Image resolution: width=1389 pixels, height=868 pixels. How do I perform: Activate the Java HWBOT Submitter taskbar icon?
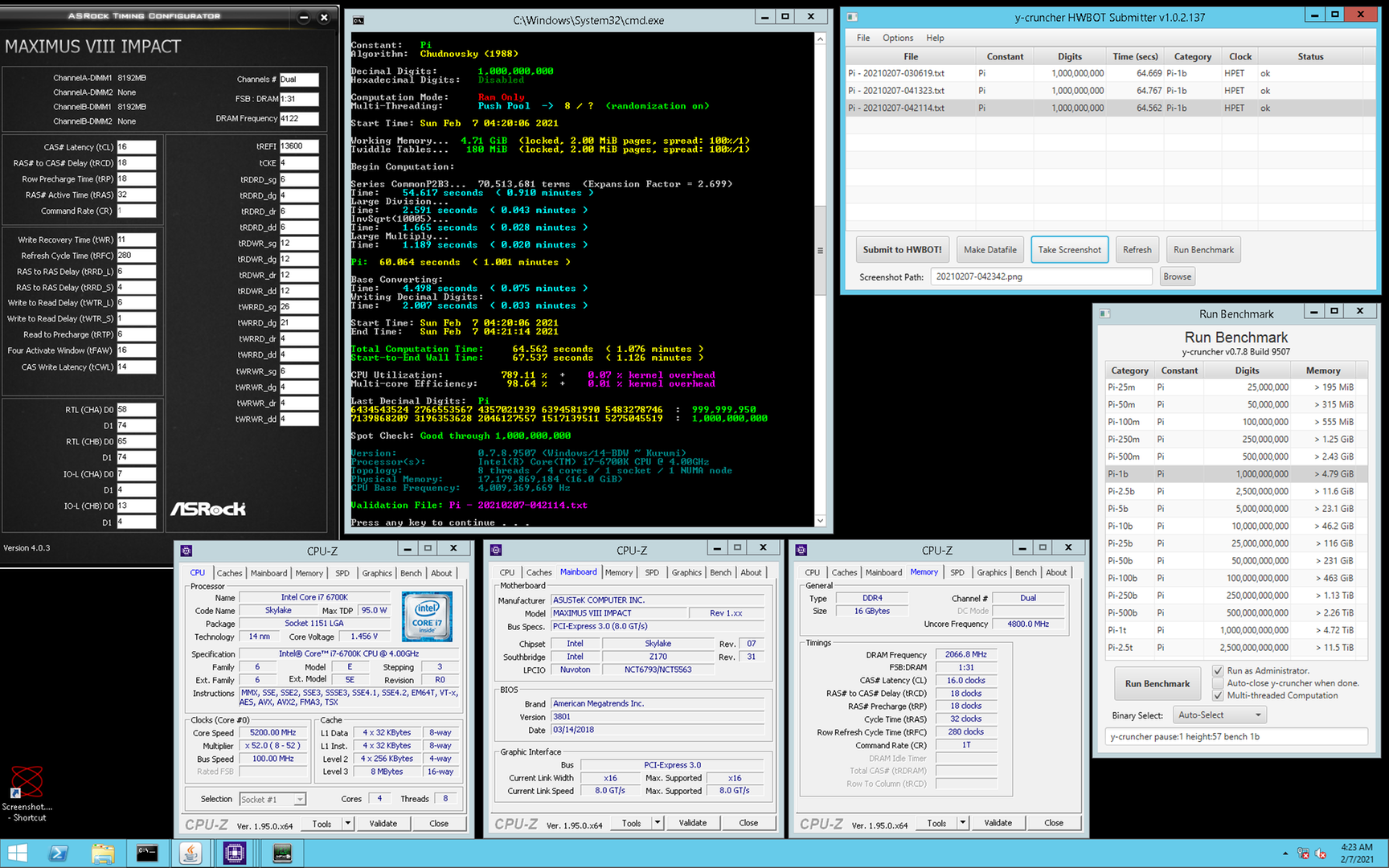point(191,853)
